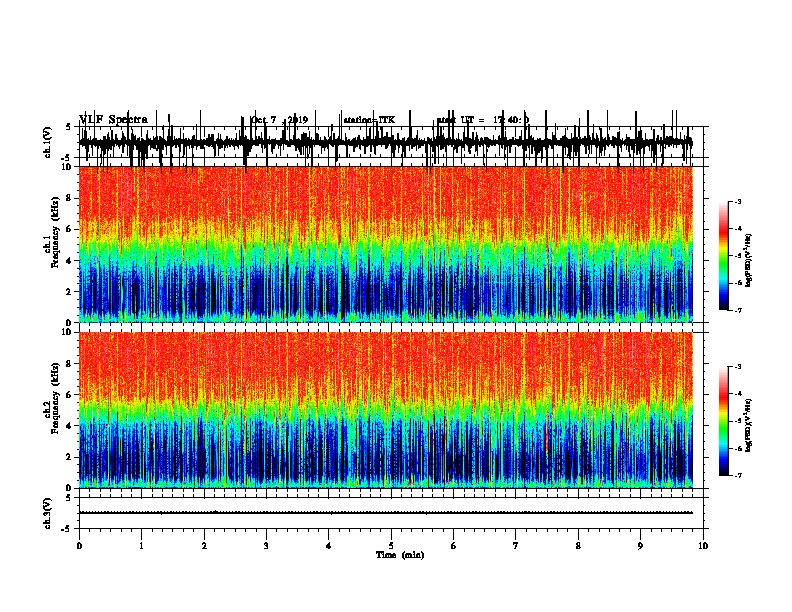
Task: Click the ch.2 "Frequency (kHz)" axis label
Action: (x=55, y=398)
